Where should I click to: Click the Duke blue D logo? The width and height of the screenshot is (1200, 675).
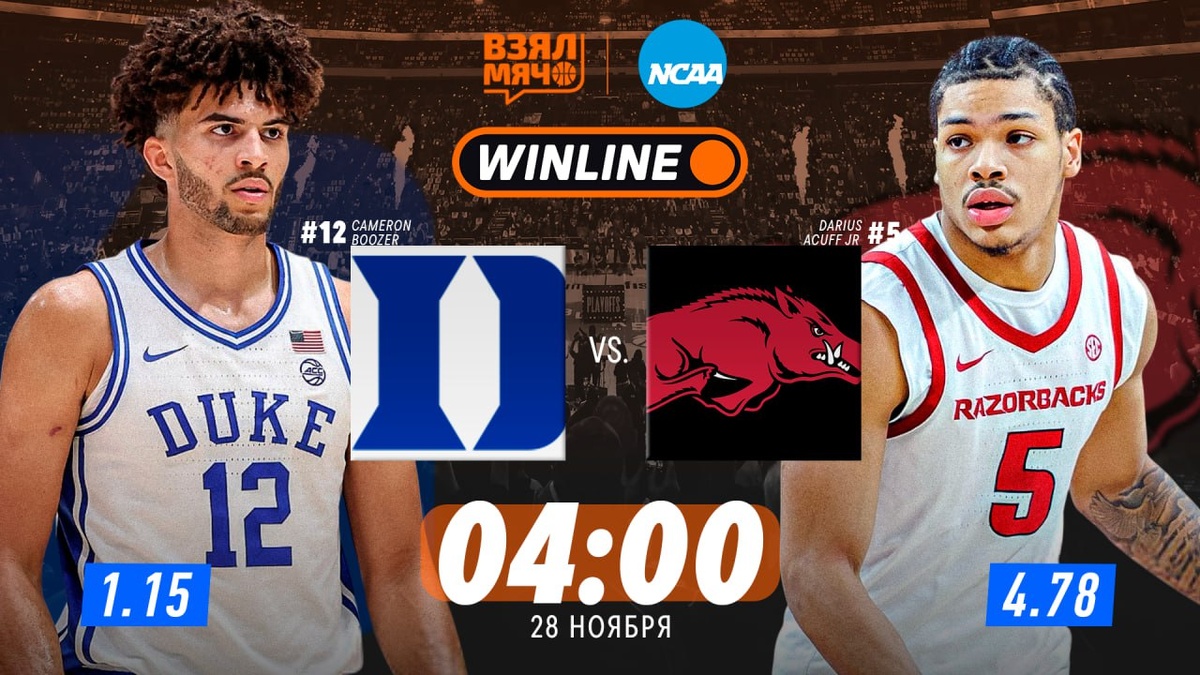tap(458, 352)
